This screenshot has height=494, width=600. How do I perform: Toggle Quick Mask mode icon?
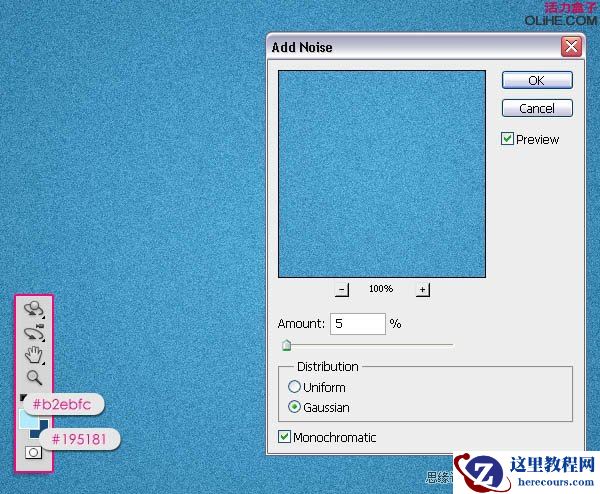(33, 453)
